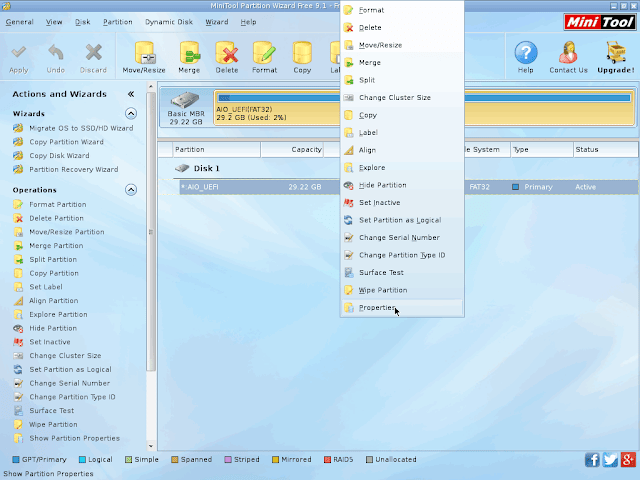The width and height of the screenshot is (640, 480).
Task: Open the Help menu in menu bar
Action: click(248, 22)
